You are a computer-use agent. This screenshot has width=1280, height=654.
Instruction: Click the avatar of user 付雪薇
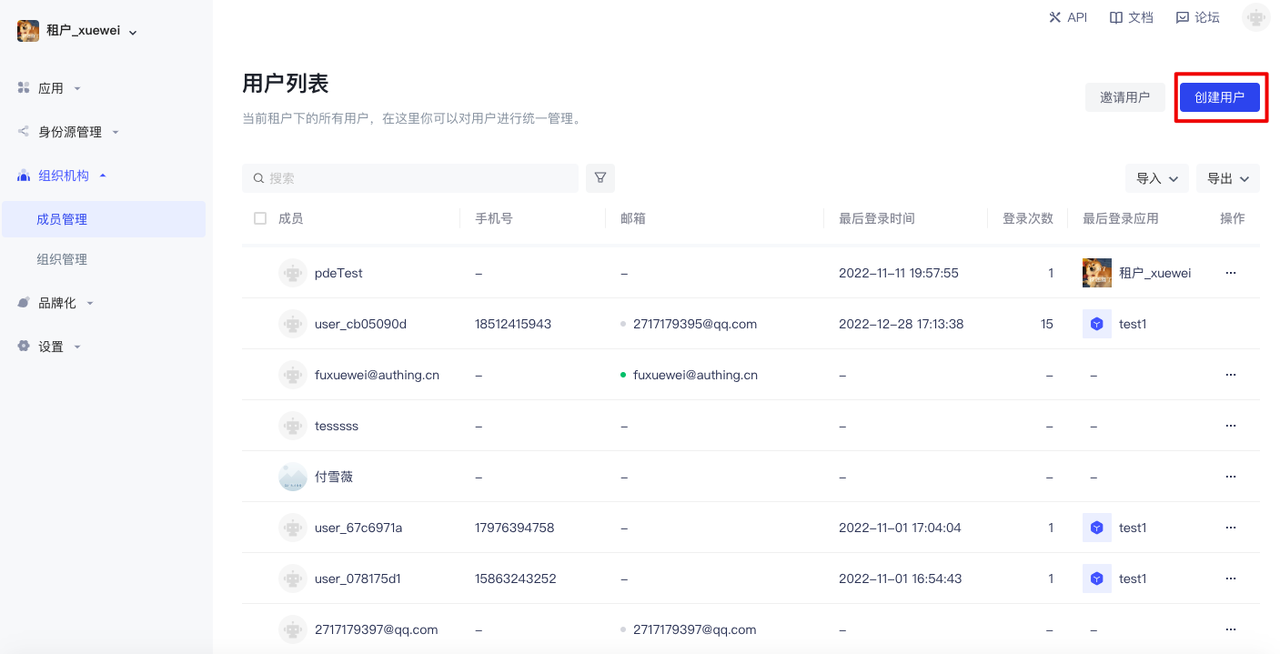[292, 477]
